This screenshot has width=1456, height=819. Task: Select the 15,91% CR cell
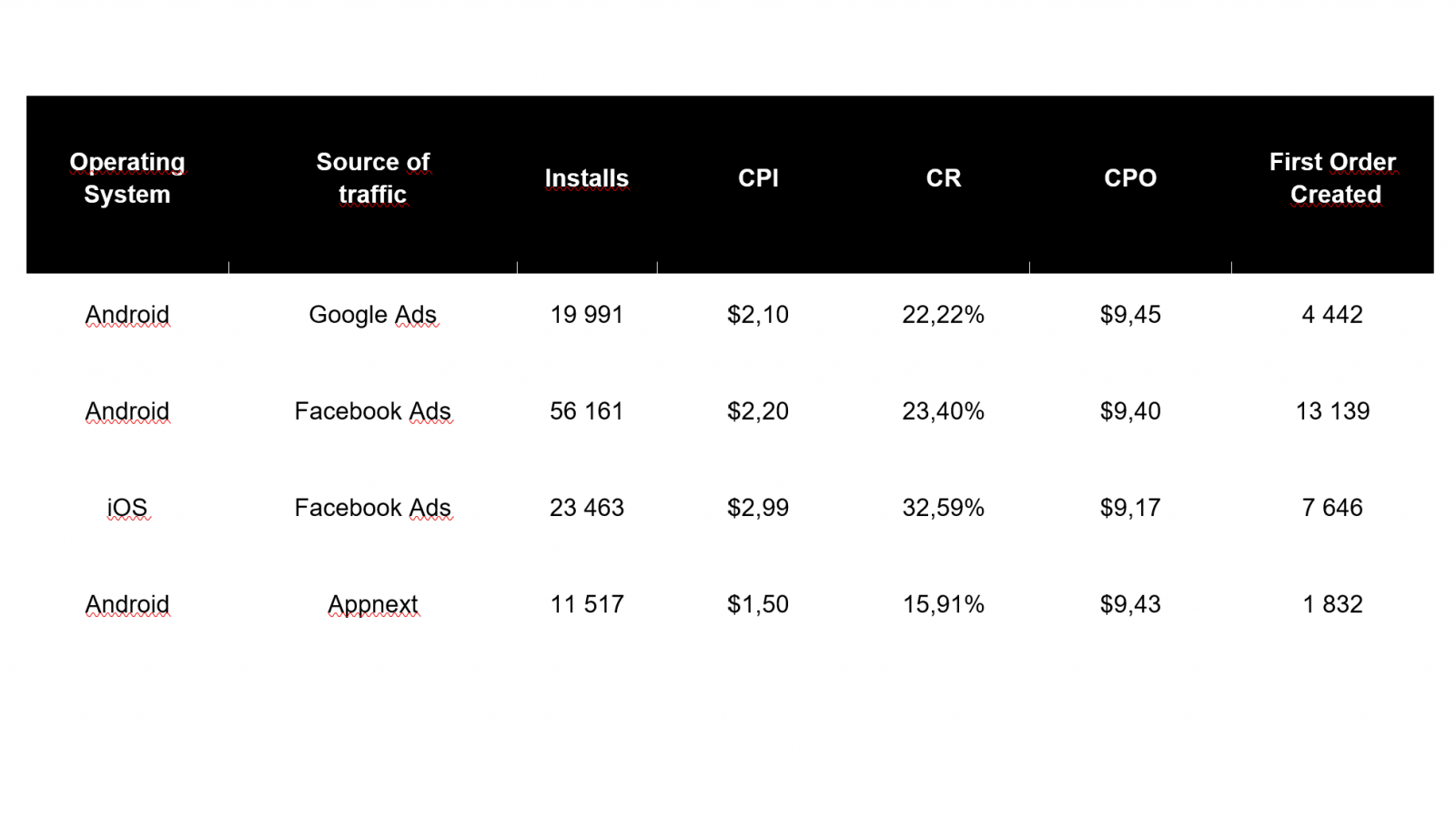943,604
